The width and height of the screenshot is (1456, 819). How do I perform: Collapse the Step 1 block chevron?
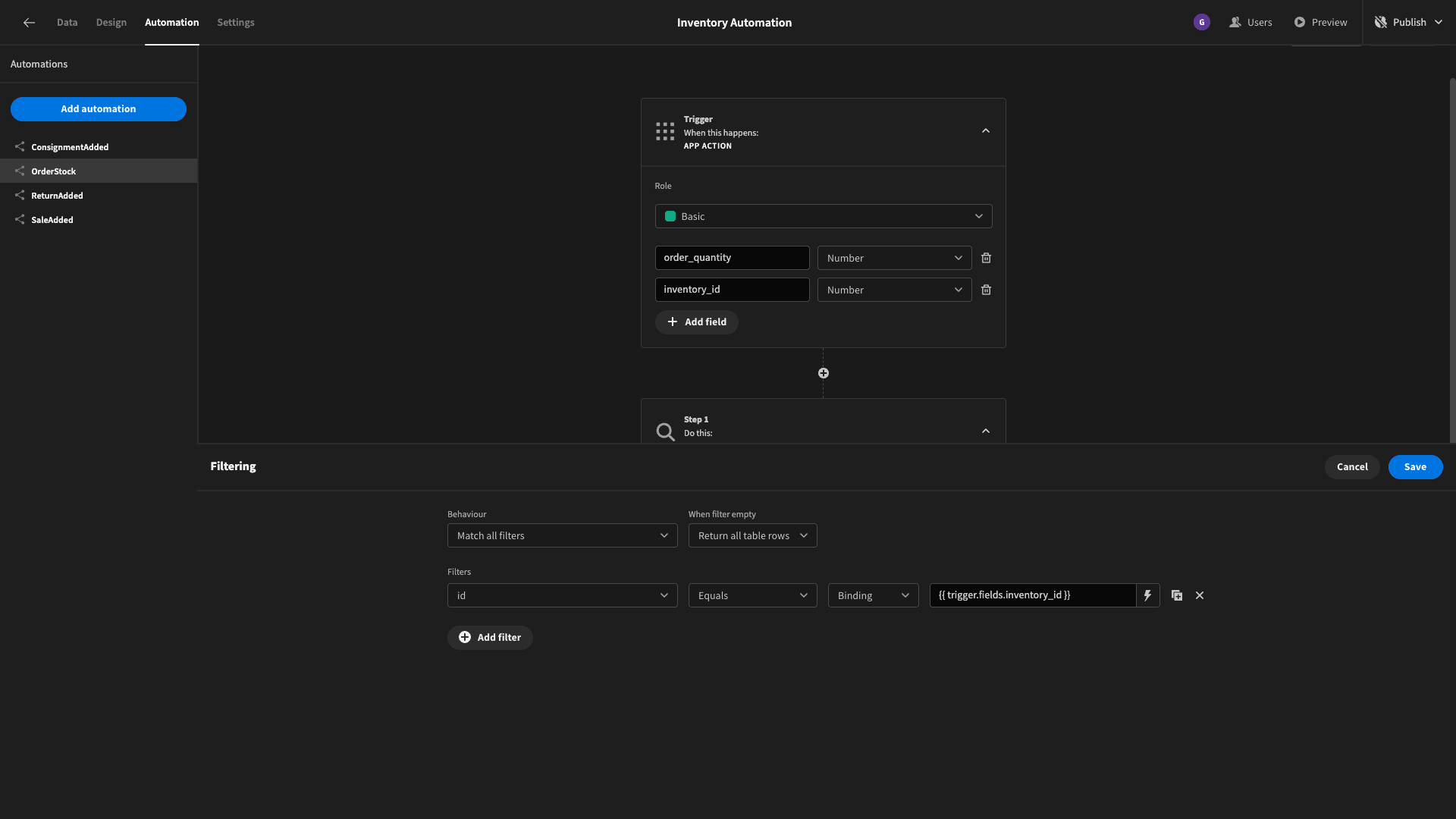click(986, 431)
